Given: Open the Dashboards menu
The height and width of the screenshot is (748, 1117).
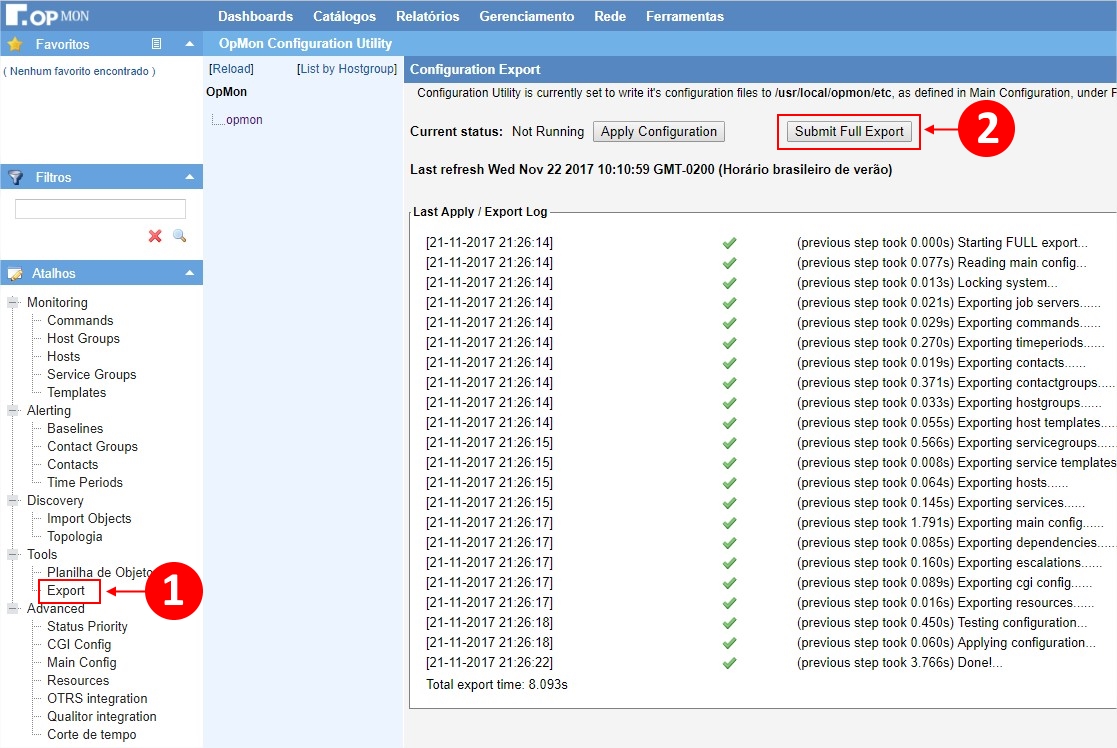Looking at the screenshot, I should click(x=255, y=16).
